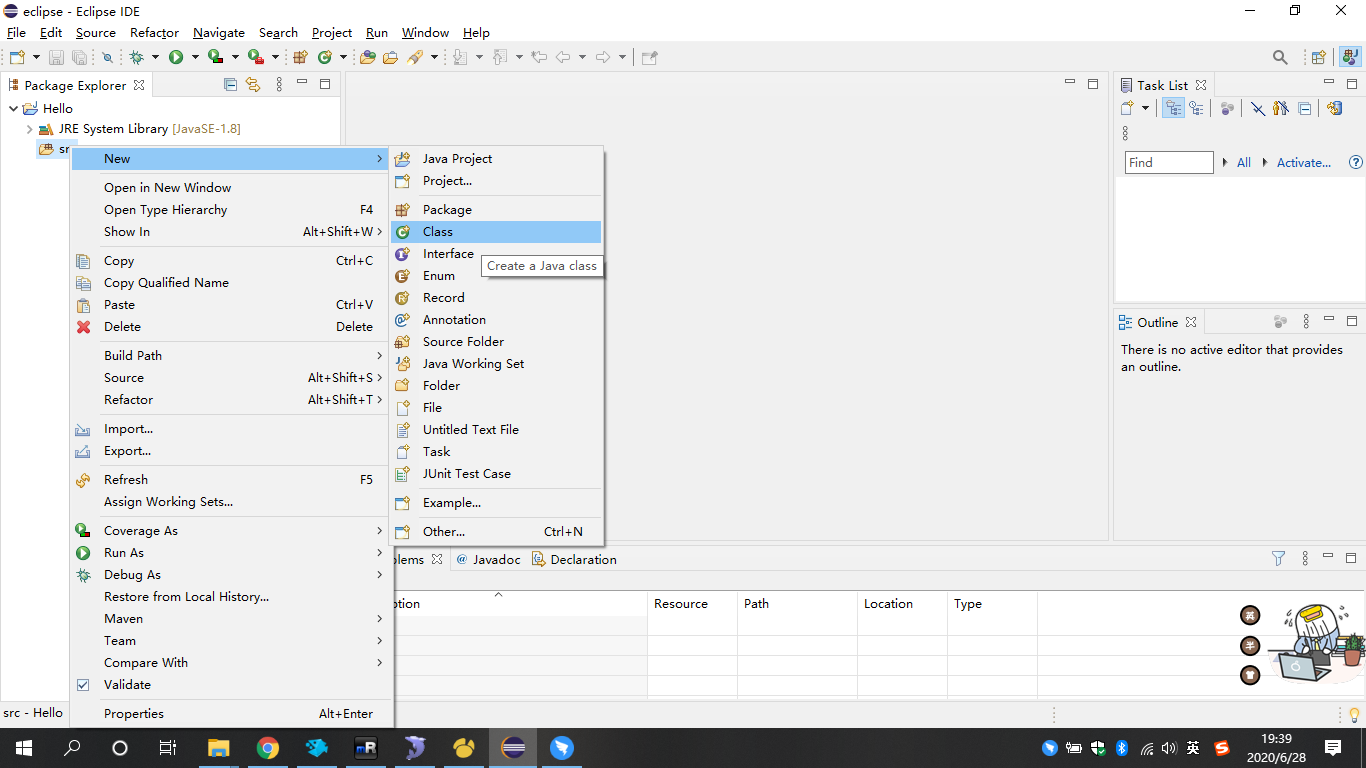Click the toolbar Search pen icon
Image resolution: width=1366 pixels, height=768 pixels.
click(x=415, y=57)
